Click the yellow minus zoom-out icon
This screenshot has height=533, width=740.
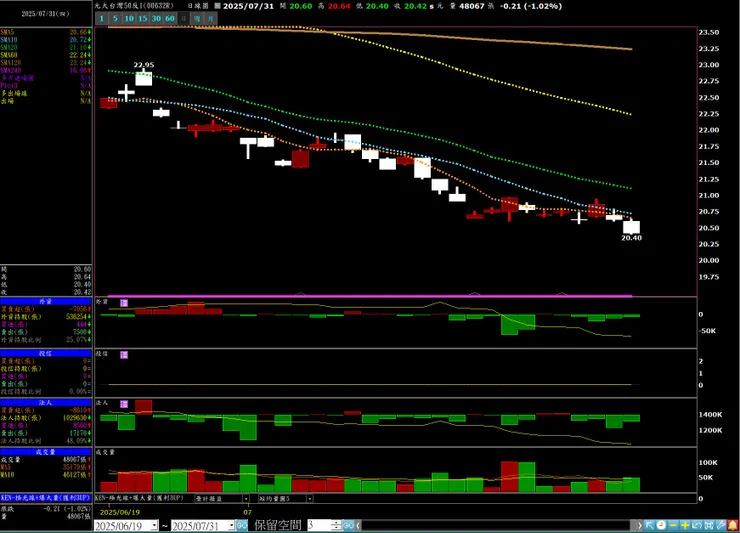673,525
